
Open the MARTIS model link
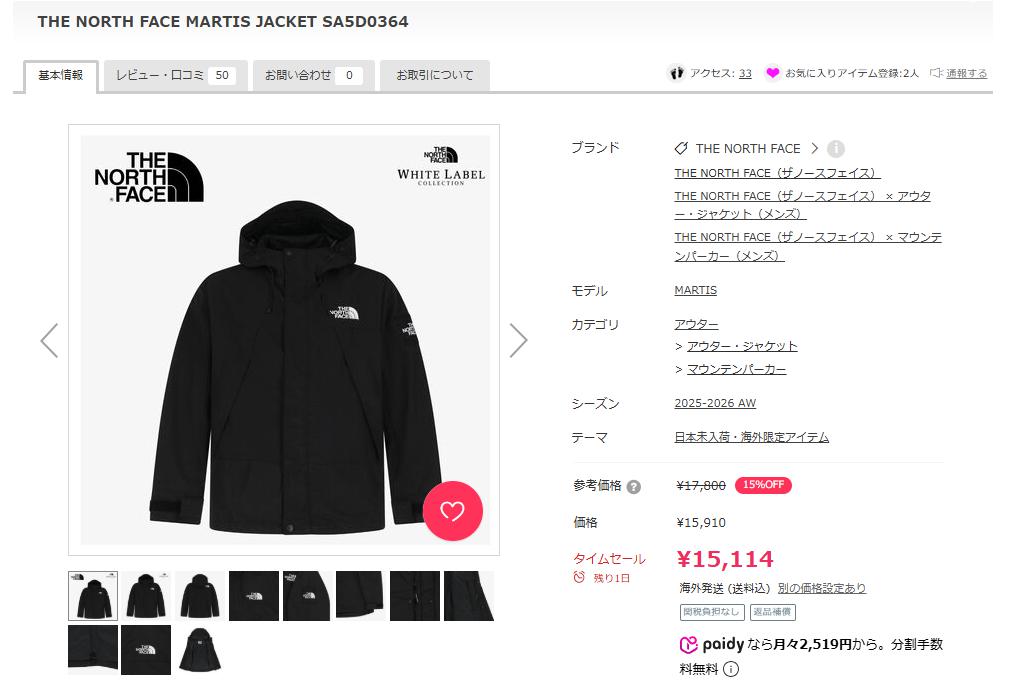click(696, 290)
